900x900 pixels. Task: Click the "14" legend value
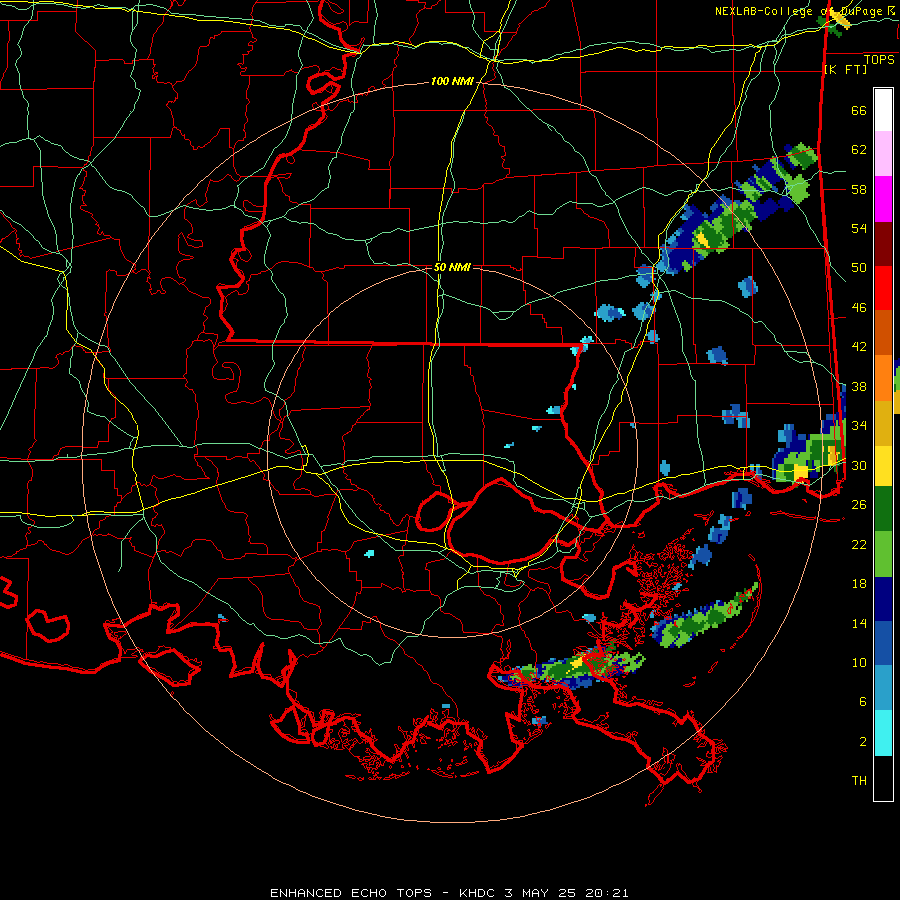coord(859,623)
